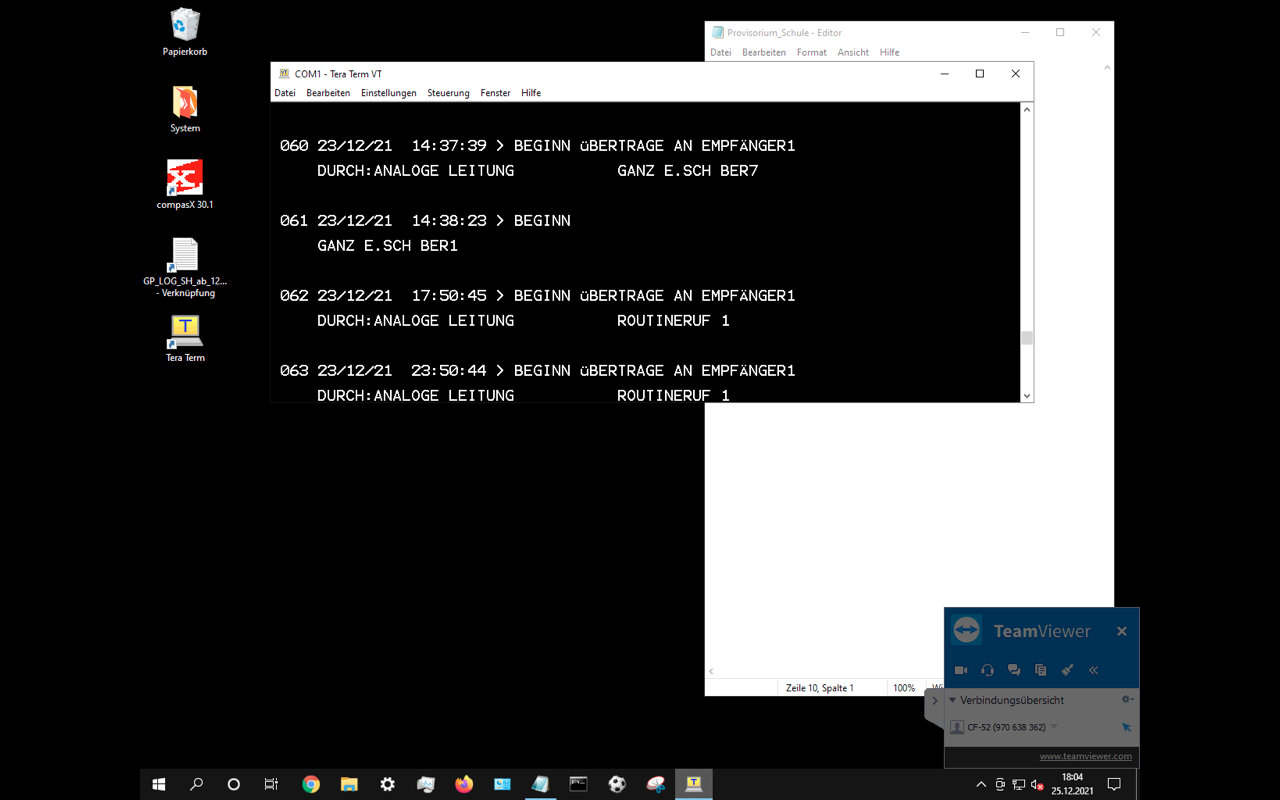Click the Tera Term vertical scrollbar thumb
This screenshot has width=1280, height=800.
tap(1027, 338)
